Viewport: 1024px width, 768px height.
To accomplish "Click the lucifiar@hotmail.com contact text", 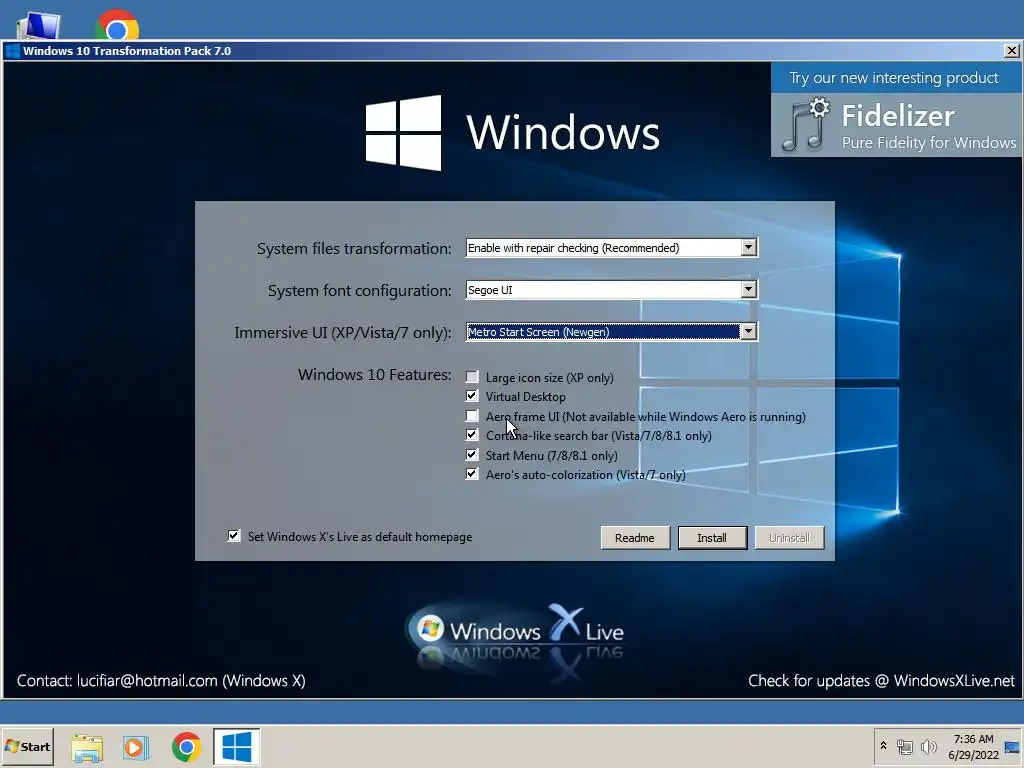I will tap(147, 680).
